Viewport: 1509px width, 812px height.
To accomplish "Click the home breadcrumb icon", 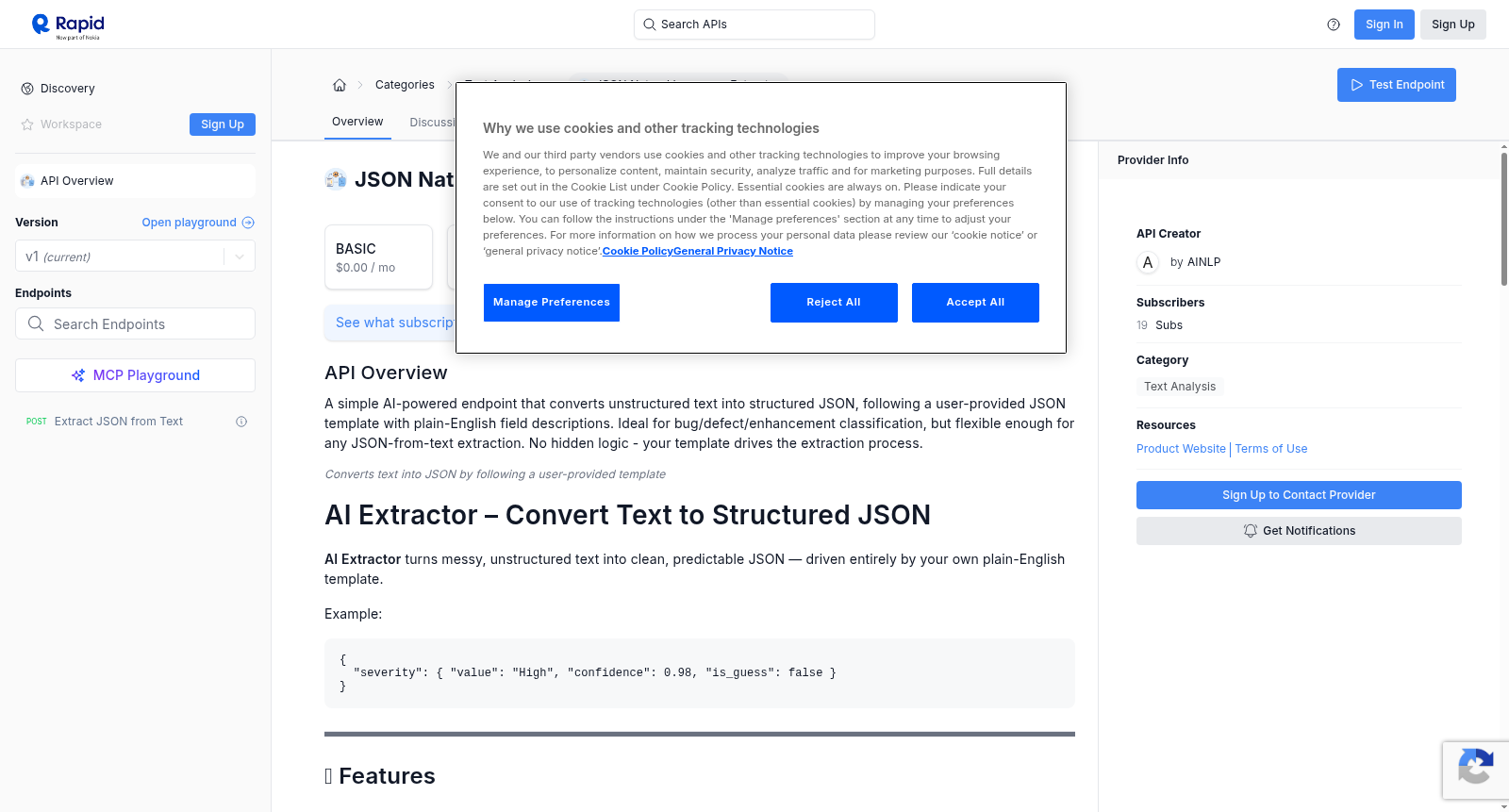I will pos(340,85).
